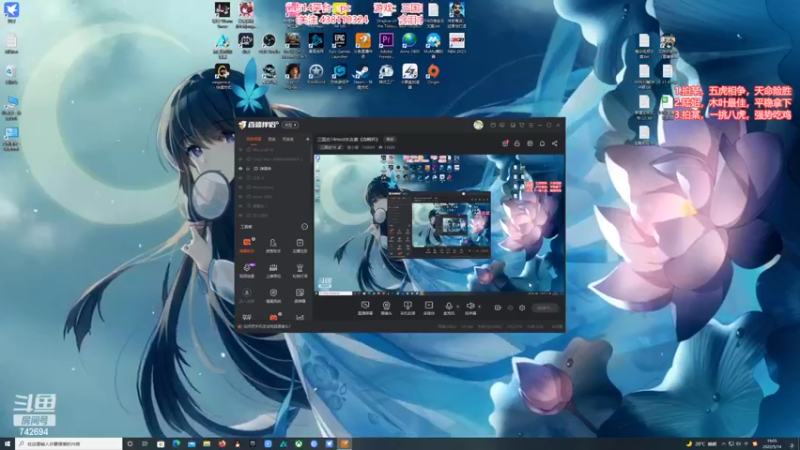This screenshot has width=800, height=450.
Task: Toggle visibility of the Warcraft III source
Action: (241, 150)
